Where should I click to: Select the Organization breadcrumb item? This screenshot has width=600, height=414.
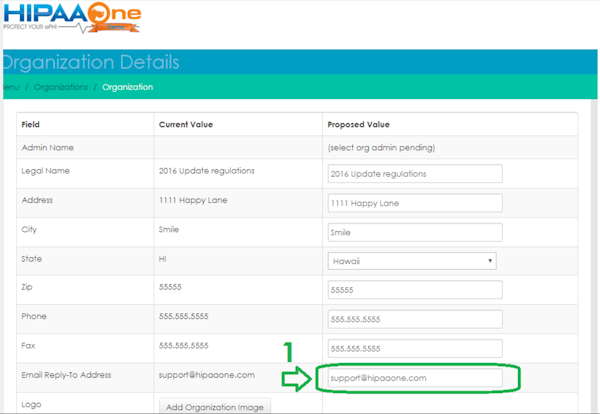click(x=127, y=87)
